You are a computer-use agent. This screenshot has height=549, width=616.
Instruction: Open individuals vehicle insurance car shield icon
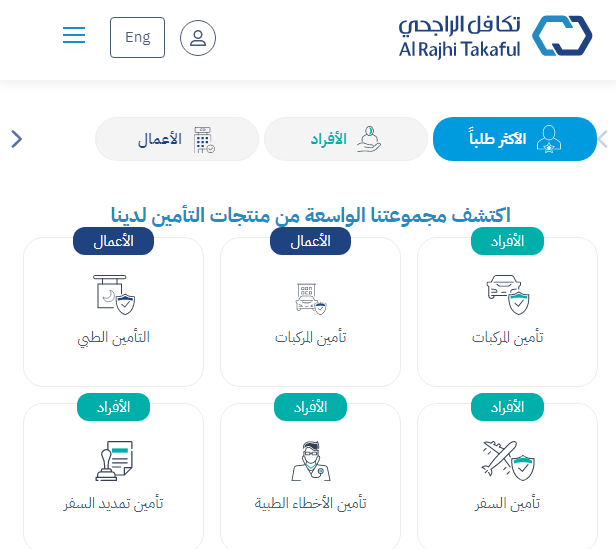[508, 294]
